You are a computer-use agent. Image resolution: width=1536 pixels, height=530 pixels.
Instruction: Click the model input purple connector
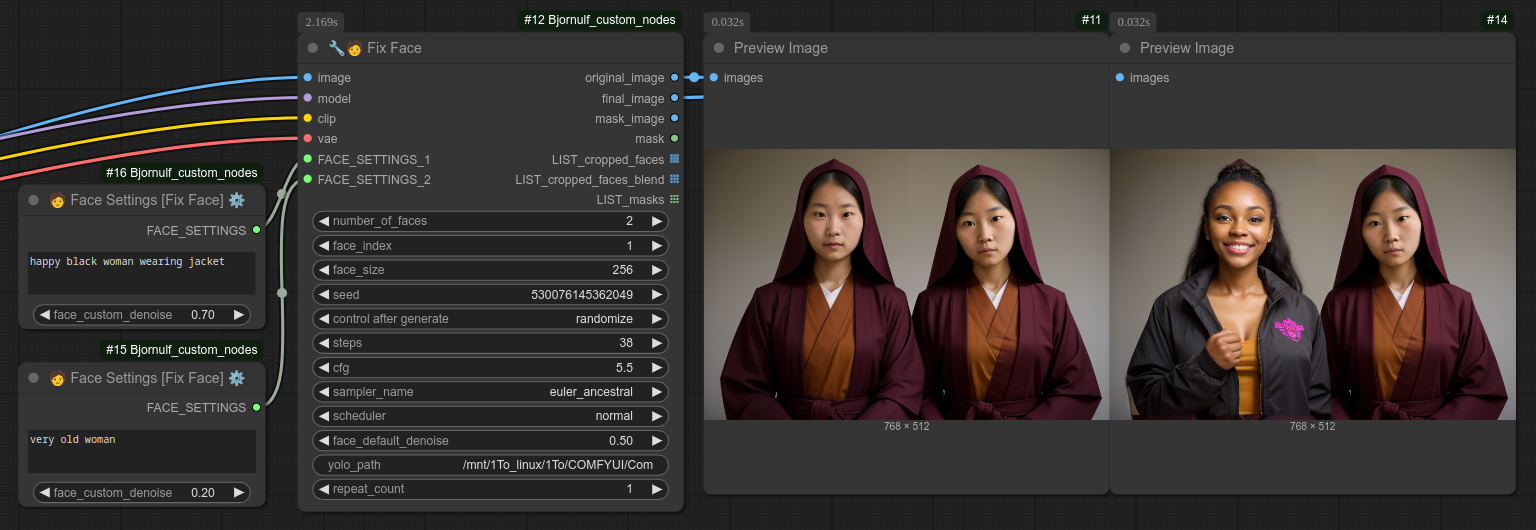coord(307,98)
